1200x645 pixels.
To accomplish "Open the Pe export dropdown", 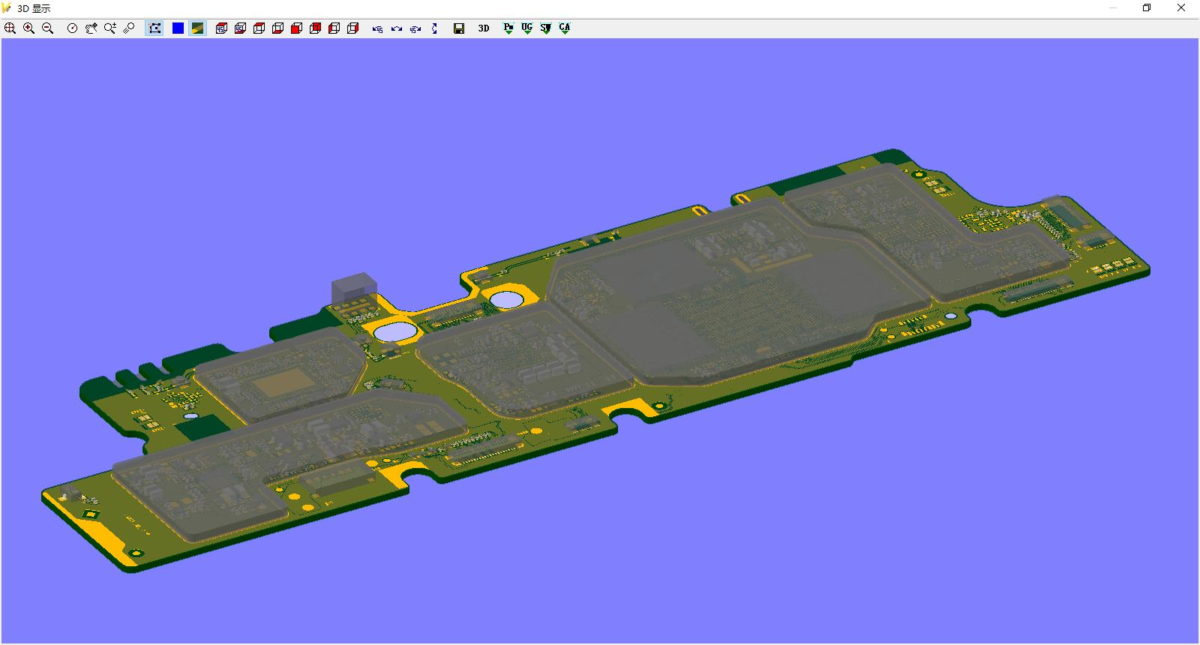I will coord(508,28).
